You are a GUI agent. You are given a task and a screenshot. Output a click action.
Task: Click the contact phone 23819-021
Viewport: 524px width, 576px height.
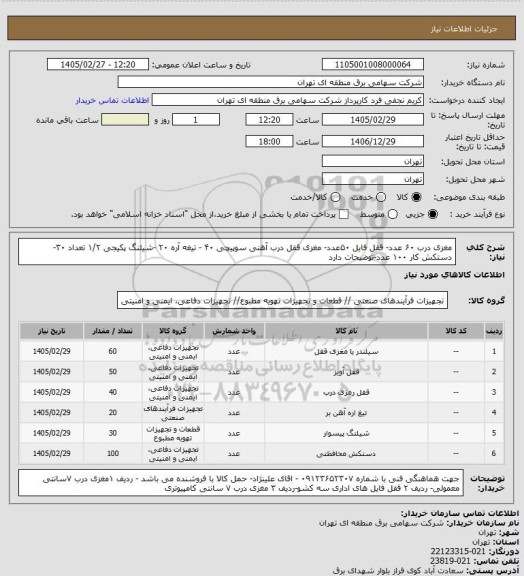click(451, 561)
